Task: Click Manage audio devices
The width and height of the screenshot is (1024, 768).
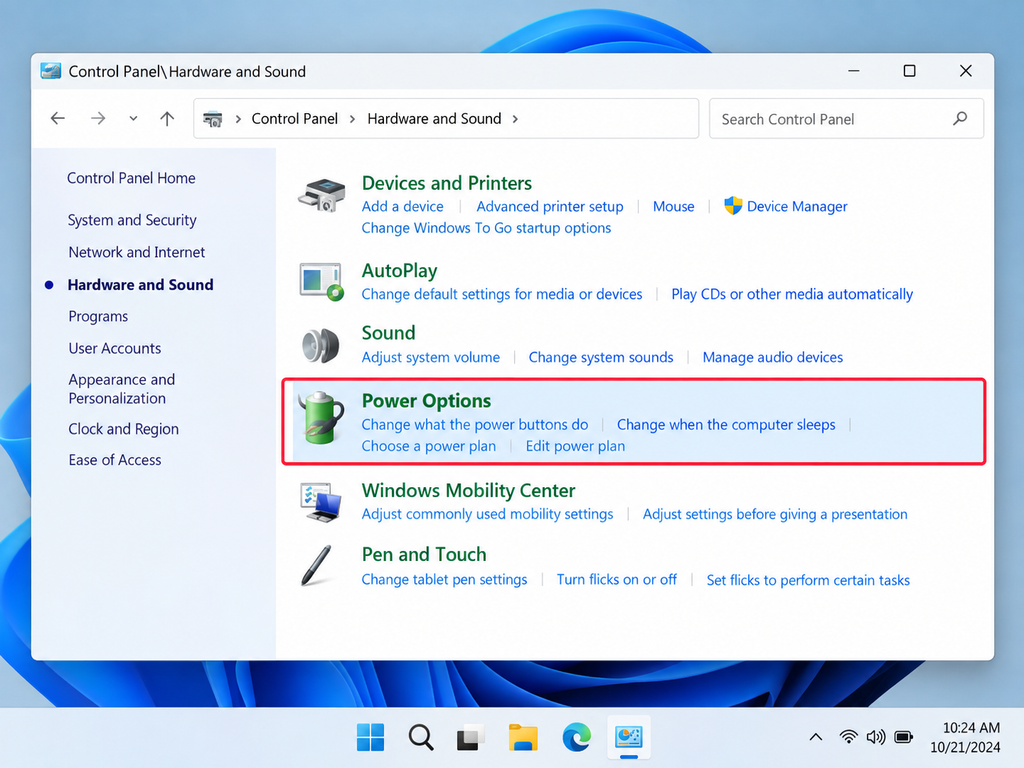Action: [773, 357]
